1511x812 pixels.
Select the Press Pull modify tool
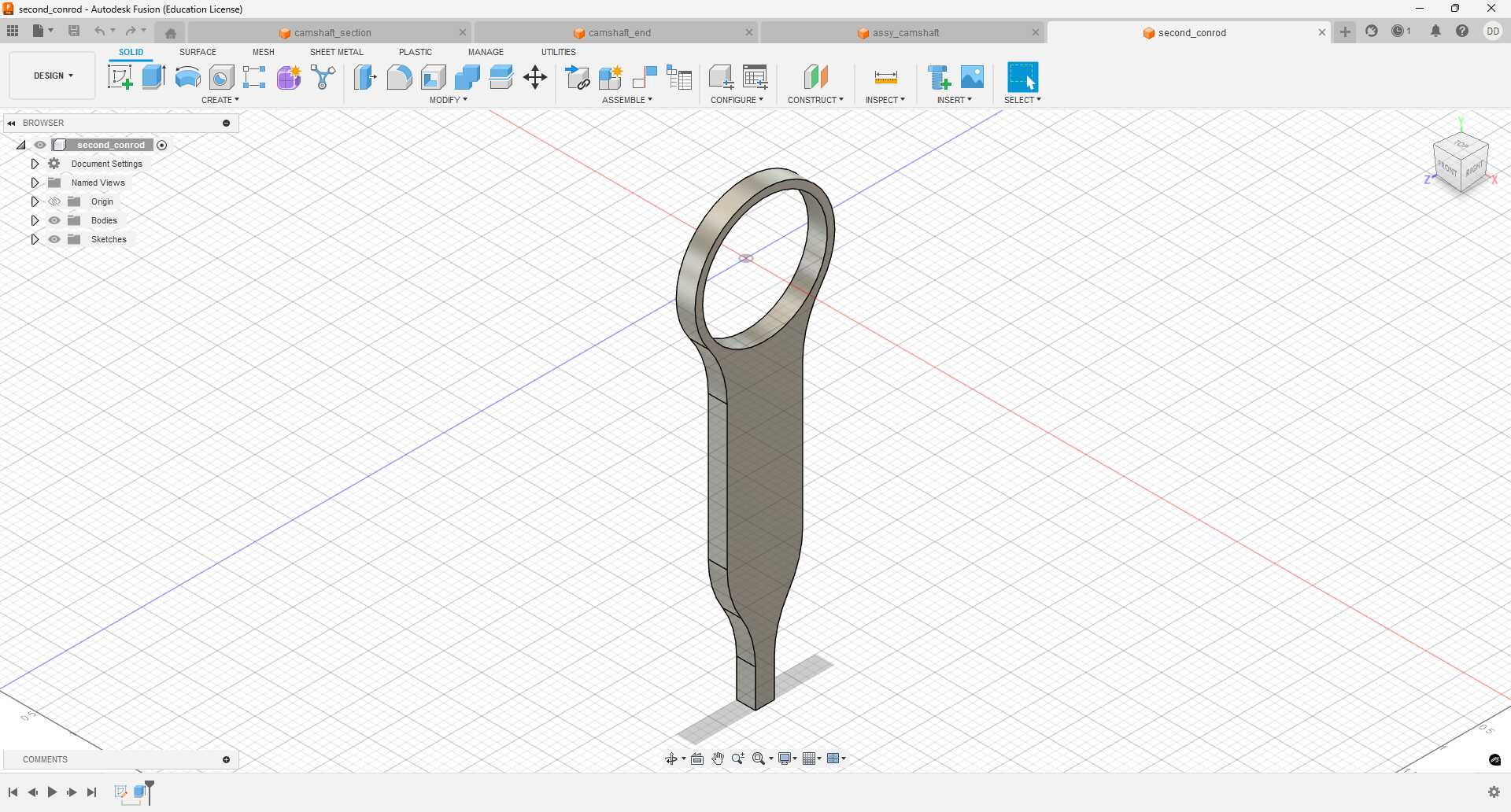point(365,76)
